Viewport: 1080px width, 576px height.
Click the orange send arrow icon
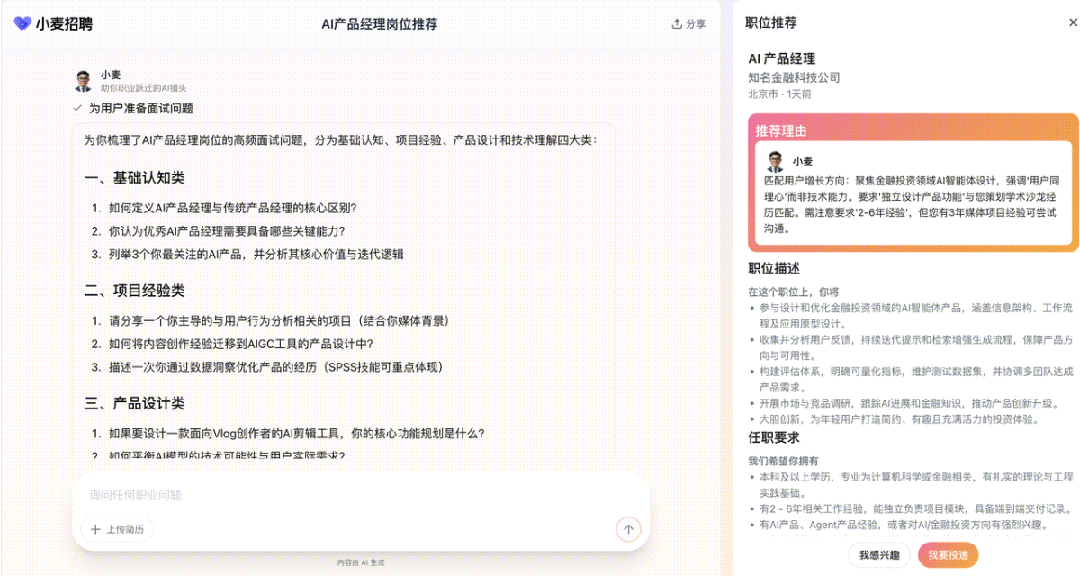tap(628, 528)
